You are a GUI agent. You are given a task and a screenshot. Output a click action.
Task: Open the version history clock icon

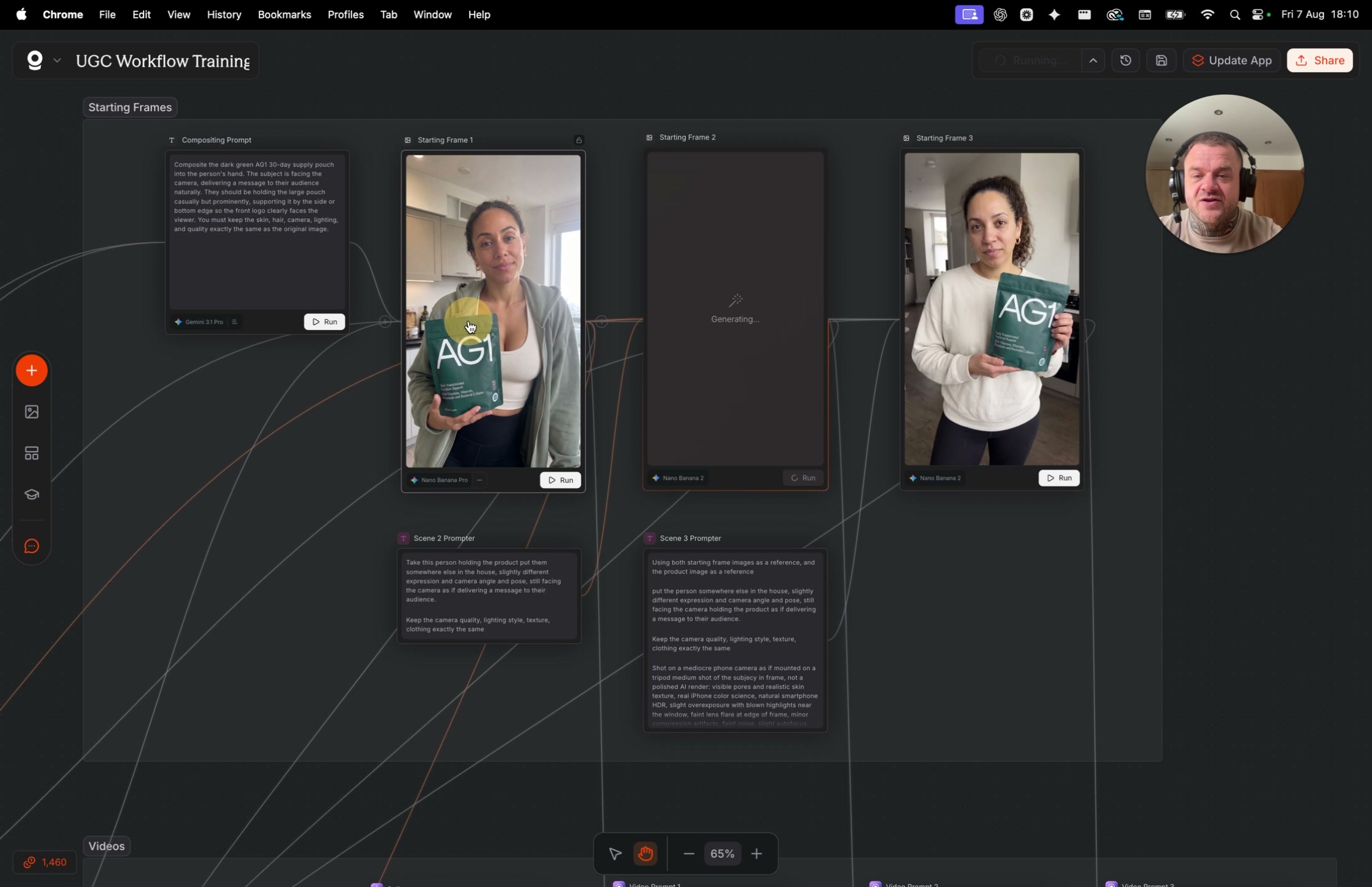(x=1125, y=60)
